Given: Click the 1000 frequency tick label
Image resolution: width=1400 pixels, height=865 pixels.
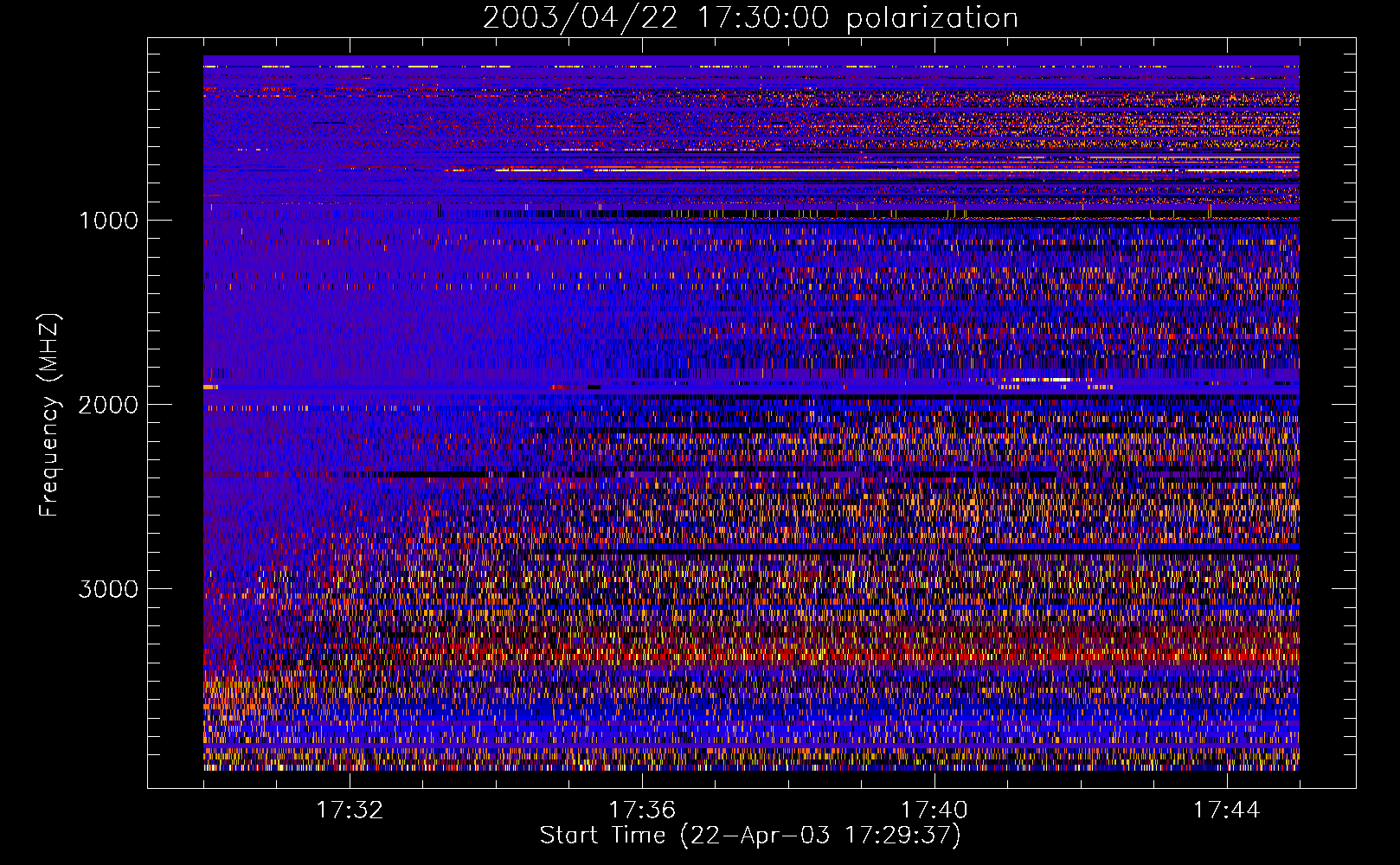Looking at the screenshot, I should pyautogui.click(x=108, y=221).
